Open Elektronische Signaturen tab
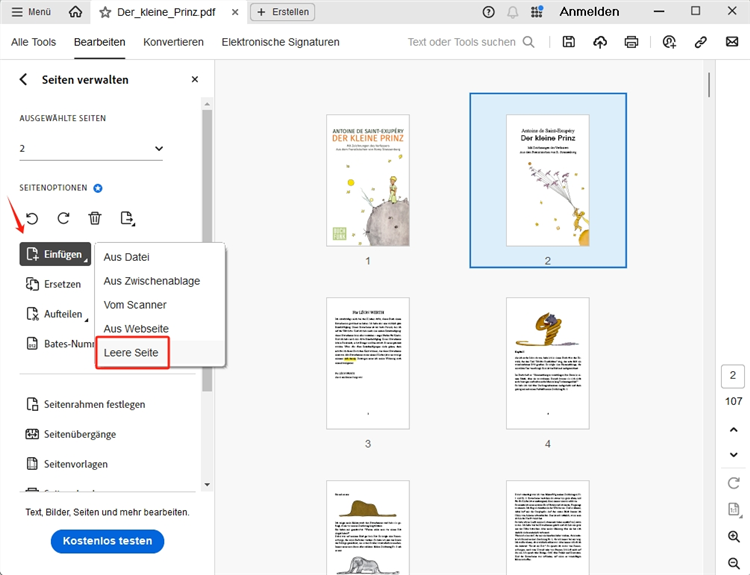This screenshot has width=750, height=575. tap(280, 42)
